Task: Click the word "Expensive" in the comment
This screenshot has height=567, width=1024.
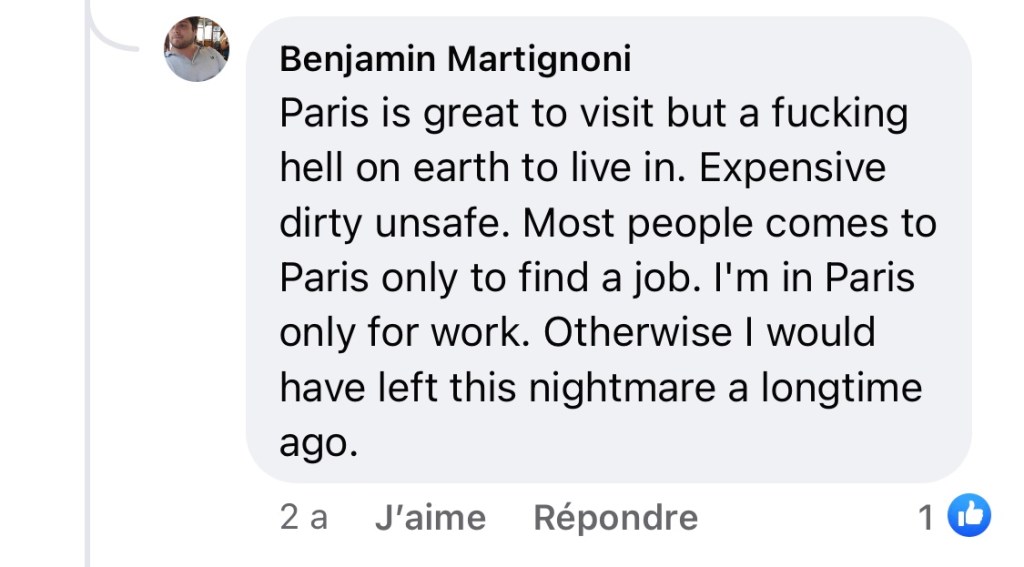Action: pyautogui.click(x=792, y=168)
